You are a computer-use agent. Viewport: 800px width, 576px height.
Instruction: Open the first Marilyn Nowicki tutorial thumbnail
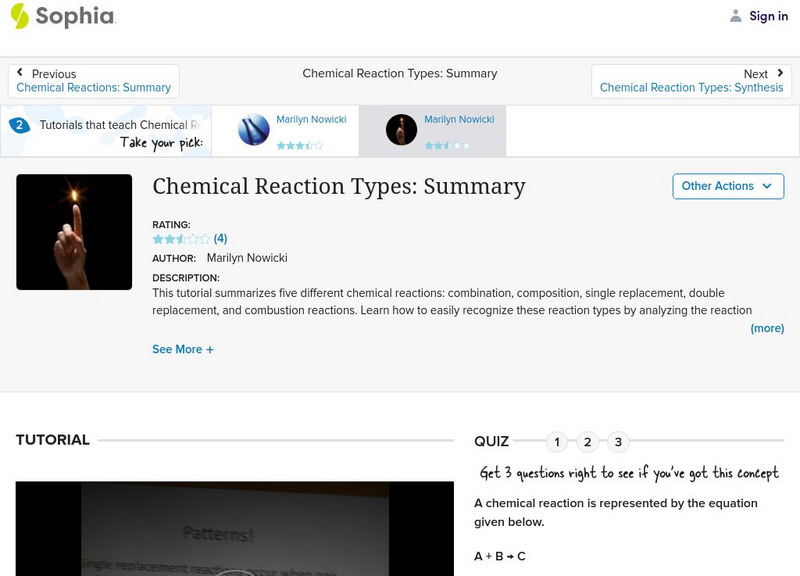(253, 130)
